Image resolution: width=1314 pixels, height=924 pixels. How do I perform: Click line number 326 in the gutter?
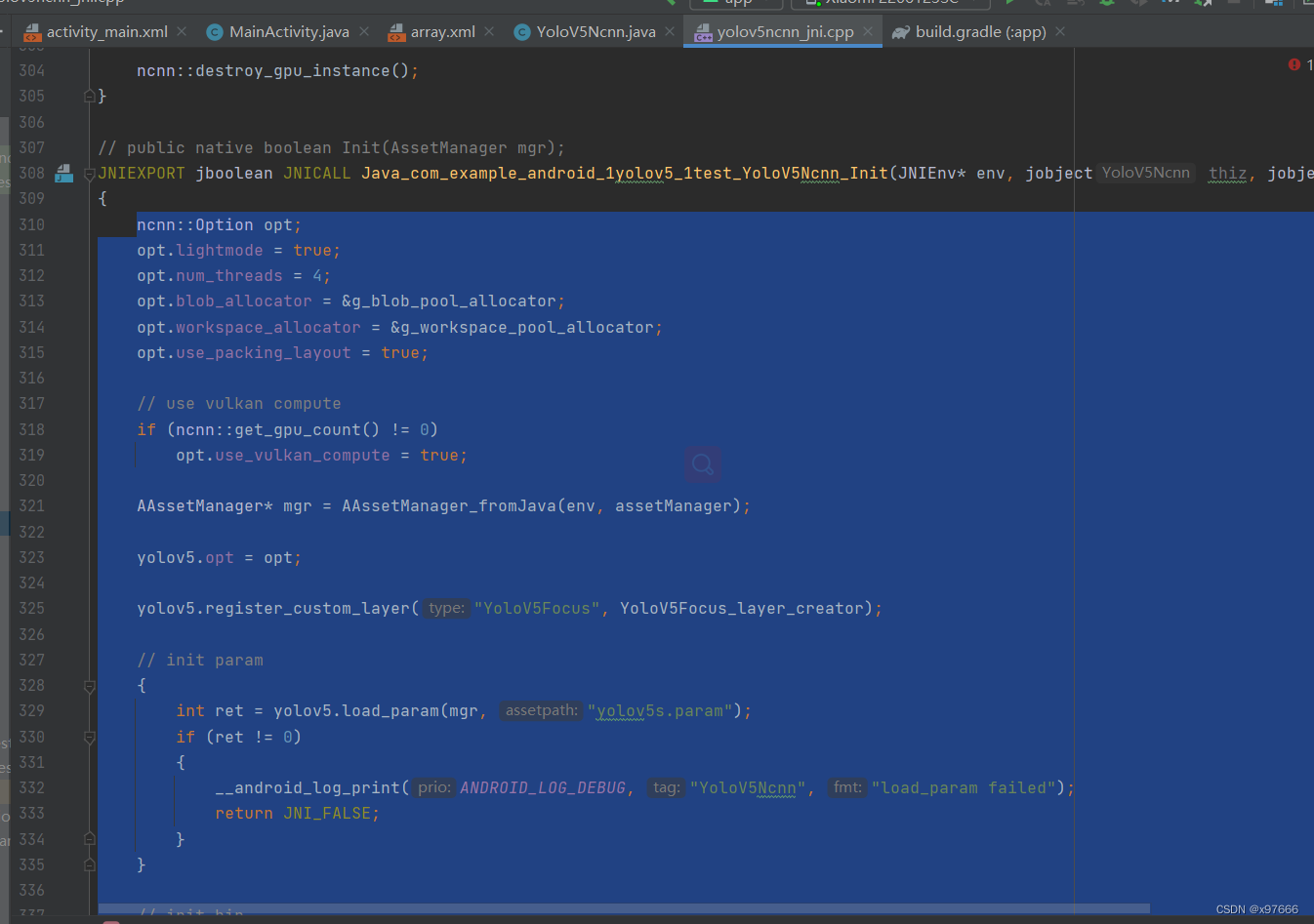31,635
